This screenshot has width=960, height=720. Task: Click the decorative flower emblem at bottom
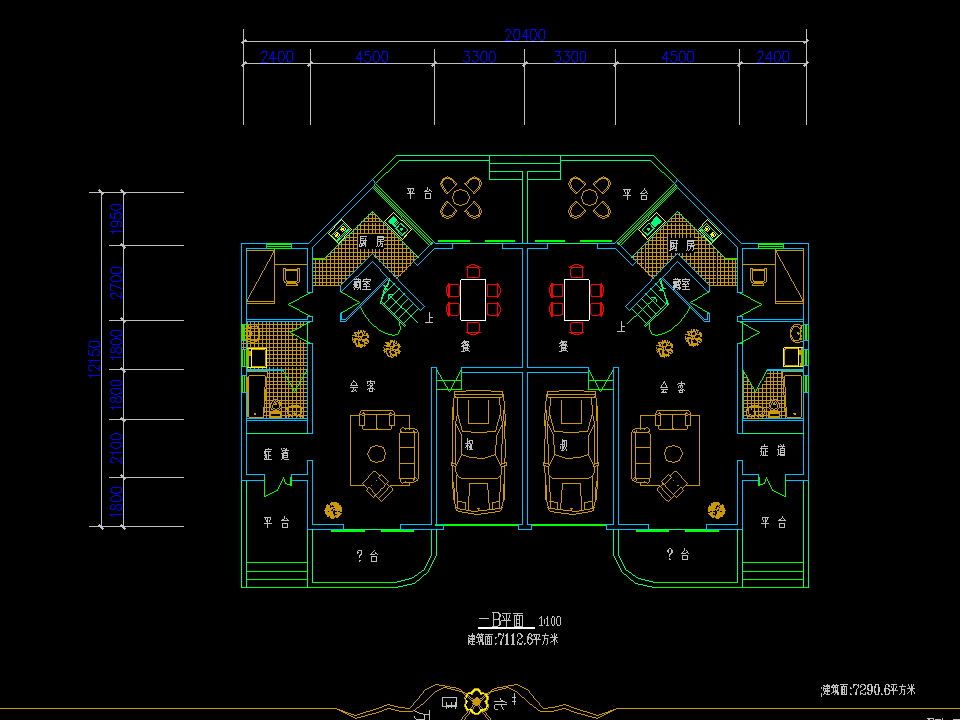[475, 702]
